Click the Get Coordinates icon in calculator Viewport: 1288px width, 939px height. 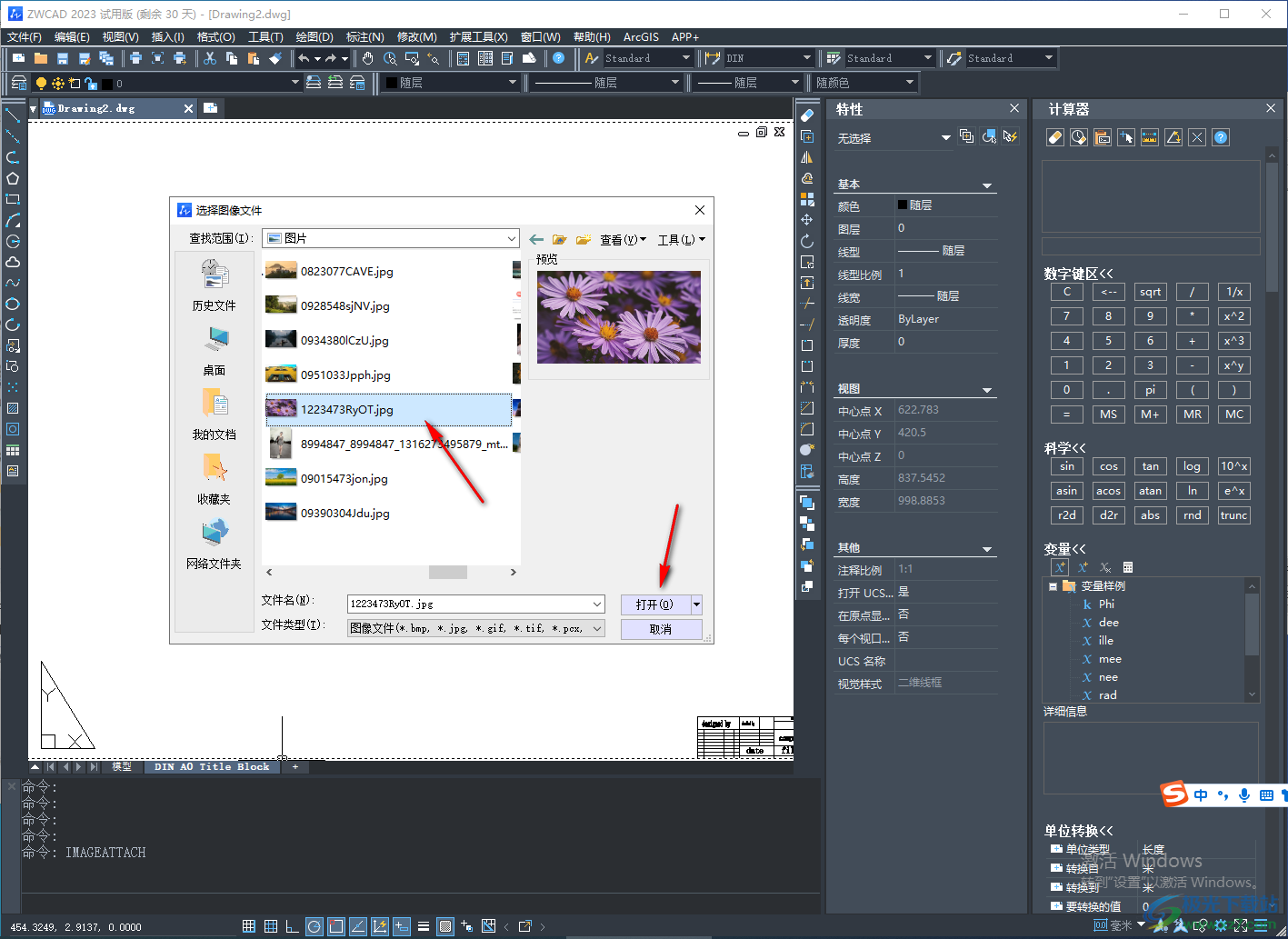click(x=1126, y=137)
